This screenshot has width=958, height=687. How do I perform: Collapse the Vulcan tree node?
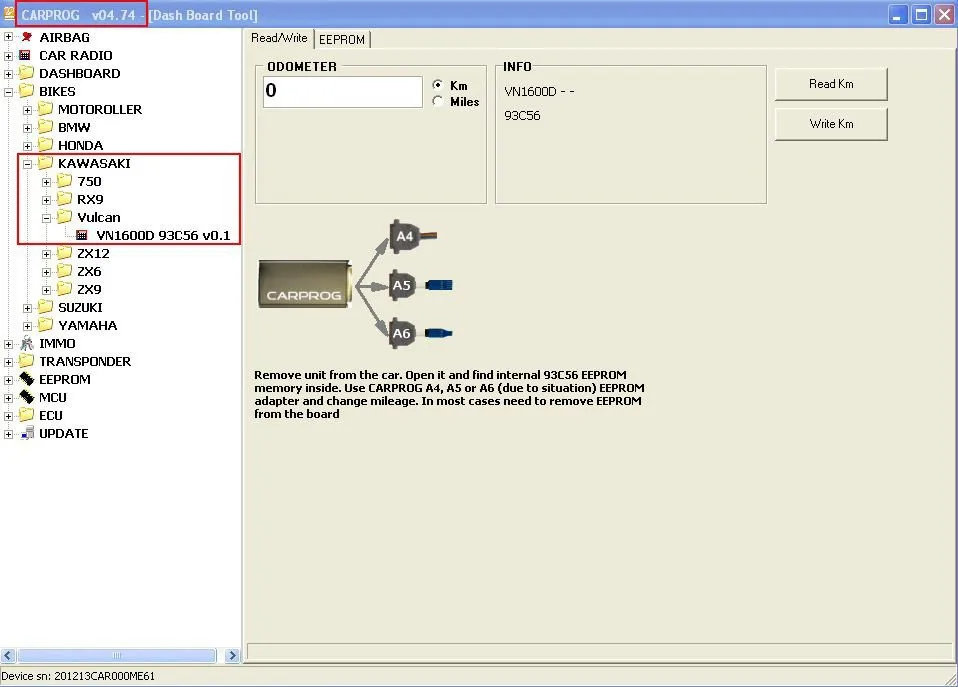tap(46, 218)
